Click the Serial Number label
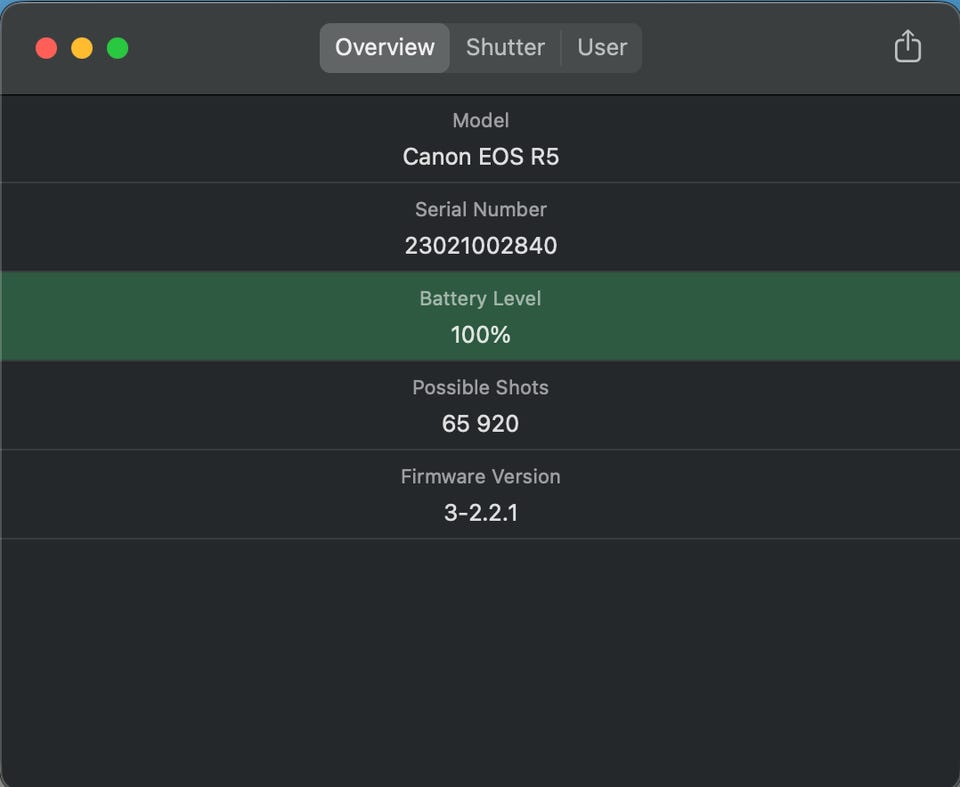960x787 pixels. [480, 209]
